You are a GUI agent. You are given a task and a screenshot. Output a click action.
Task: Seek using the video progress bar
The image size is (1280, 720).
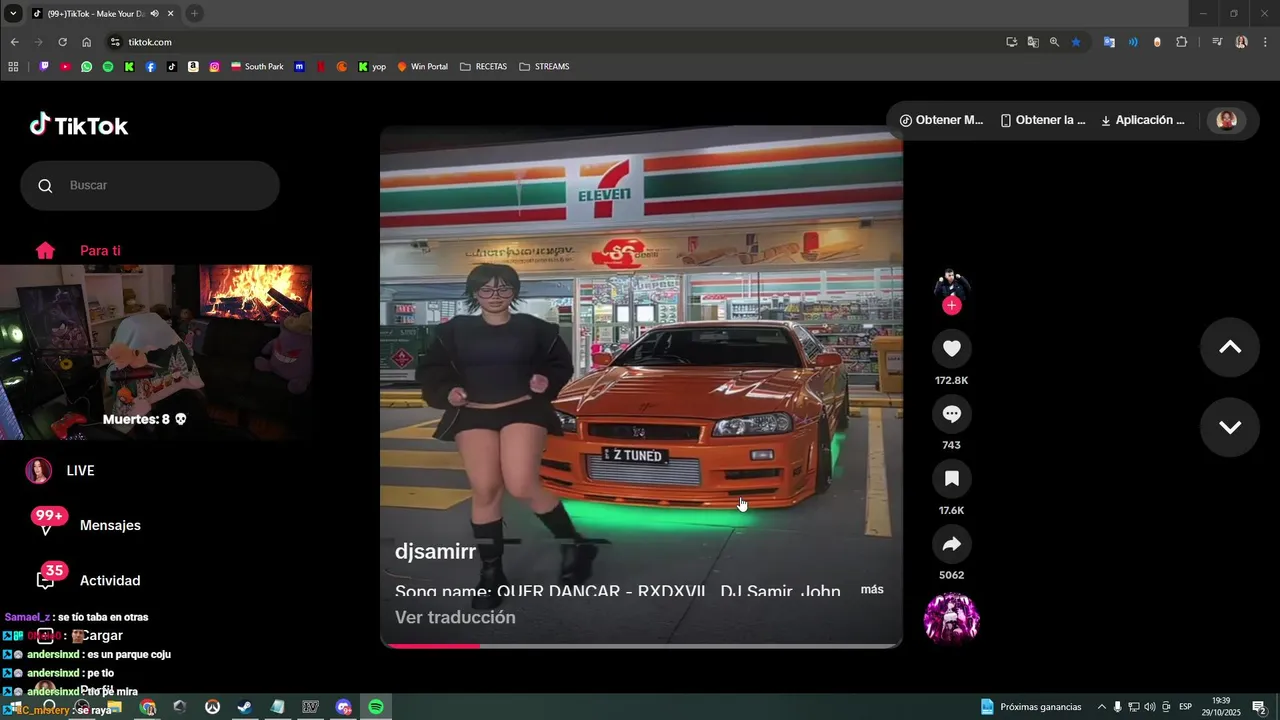641,646
